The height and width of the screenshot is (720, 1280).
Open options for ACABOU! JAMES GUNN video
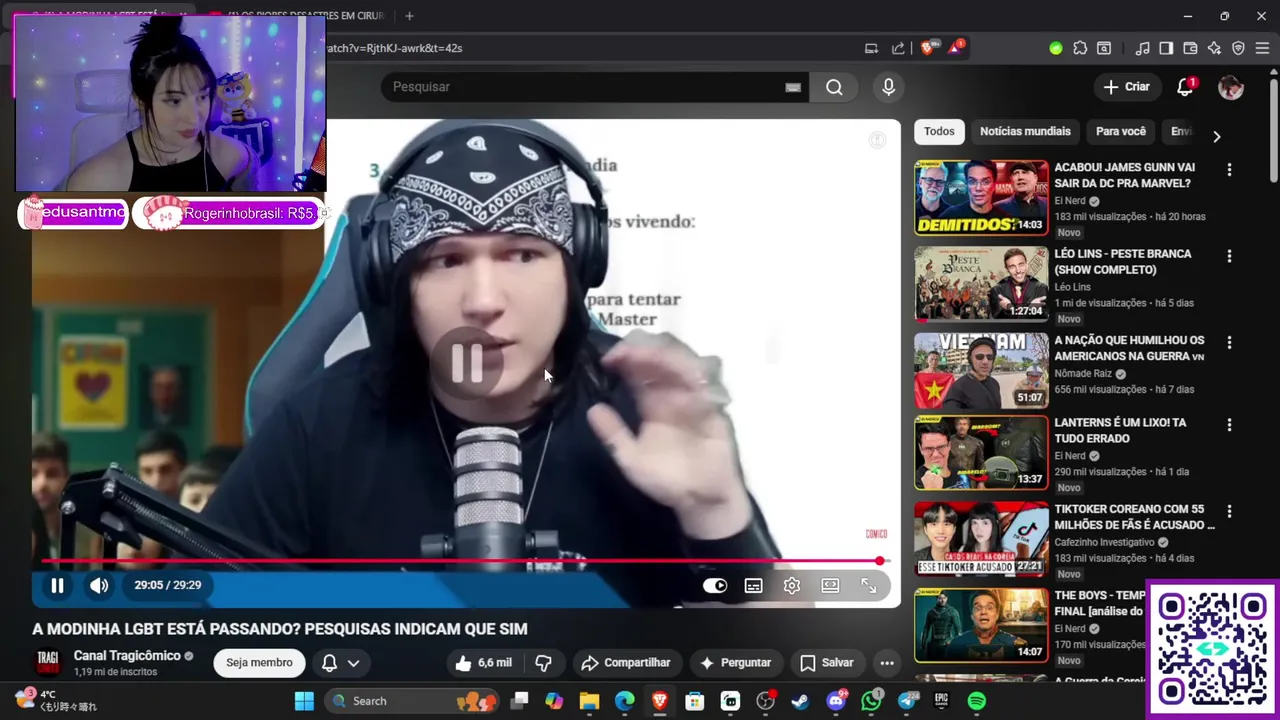pos(1229,170)
